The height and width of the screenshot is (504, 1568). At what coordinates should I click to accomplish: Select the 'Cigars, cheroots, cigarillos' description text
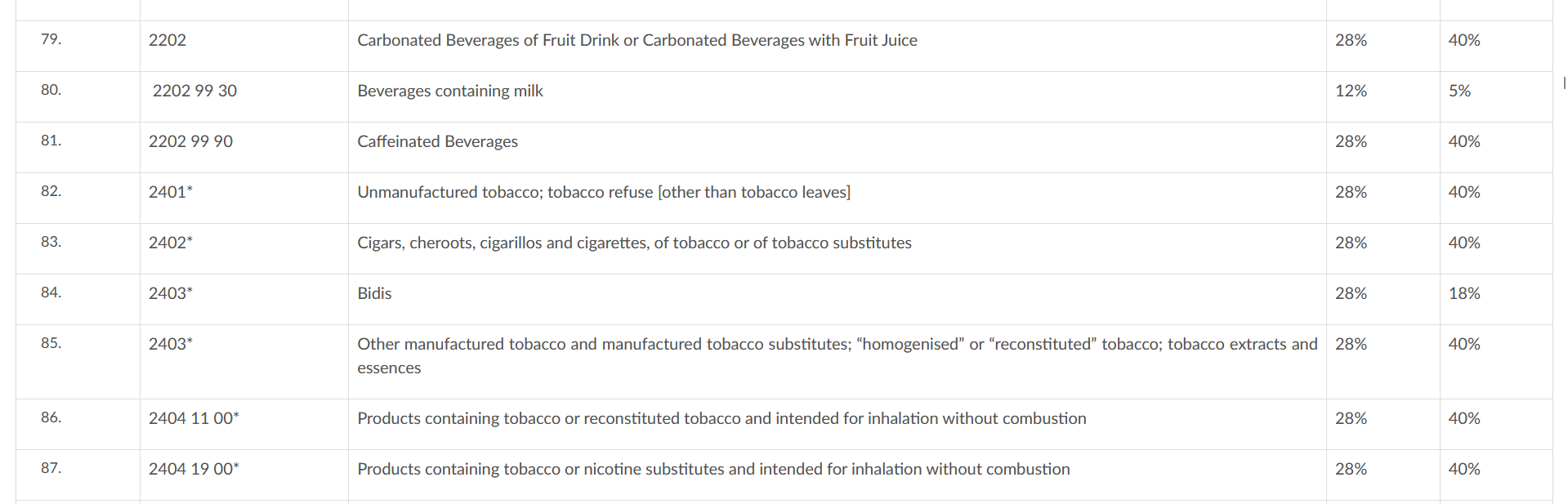(634, 243)
